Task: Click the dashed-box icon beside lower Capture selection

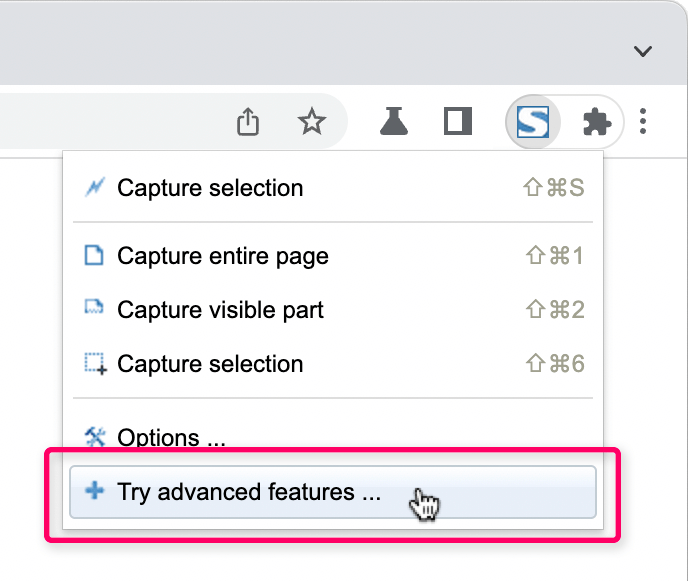Action: 95,364
